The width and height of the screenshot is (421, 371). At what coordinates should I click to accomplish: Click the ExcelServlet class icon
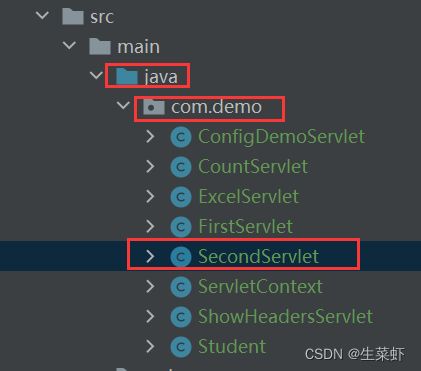pos(181,197)
